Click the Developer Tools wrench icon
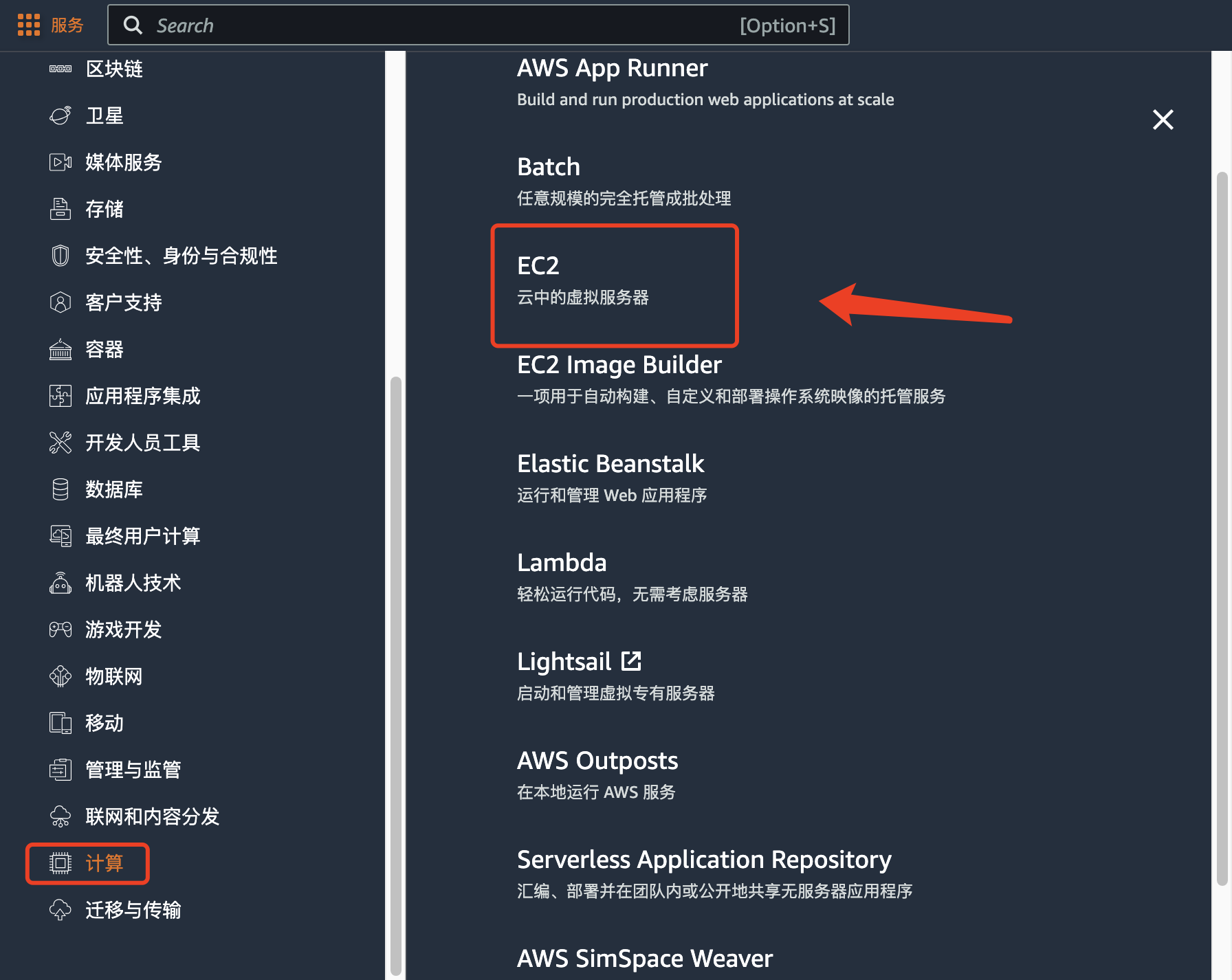Image resolution: width=1232 pixels, height=980 pixels. (60, 443)
